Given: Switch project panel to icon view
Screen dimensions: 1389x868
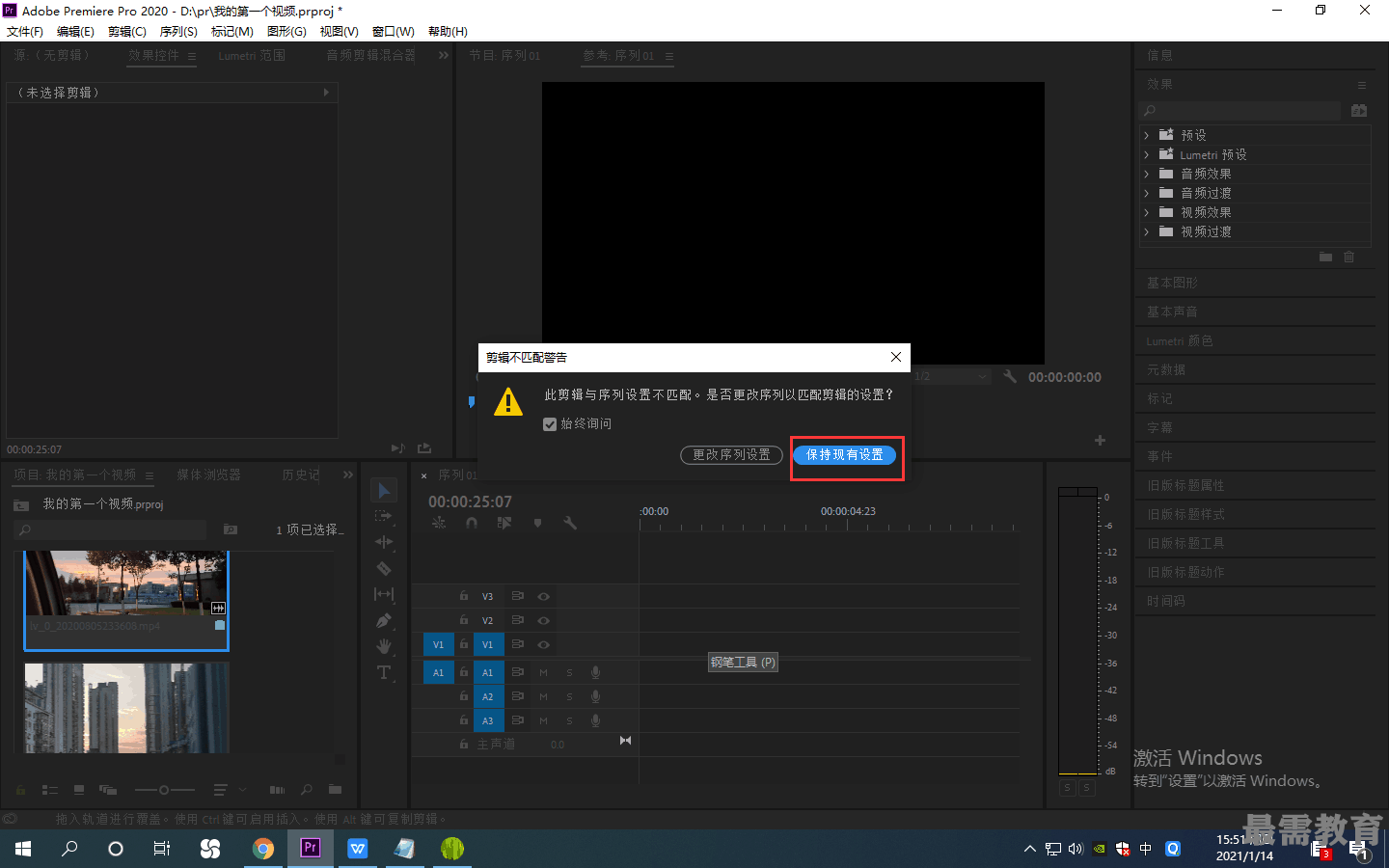Looking at the screenshot, I should click(79, 790).
